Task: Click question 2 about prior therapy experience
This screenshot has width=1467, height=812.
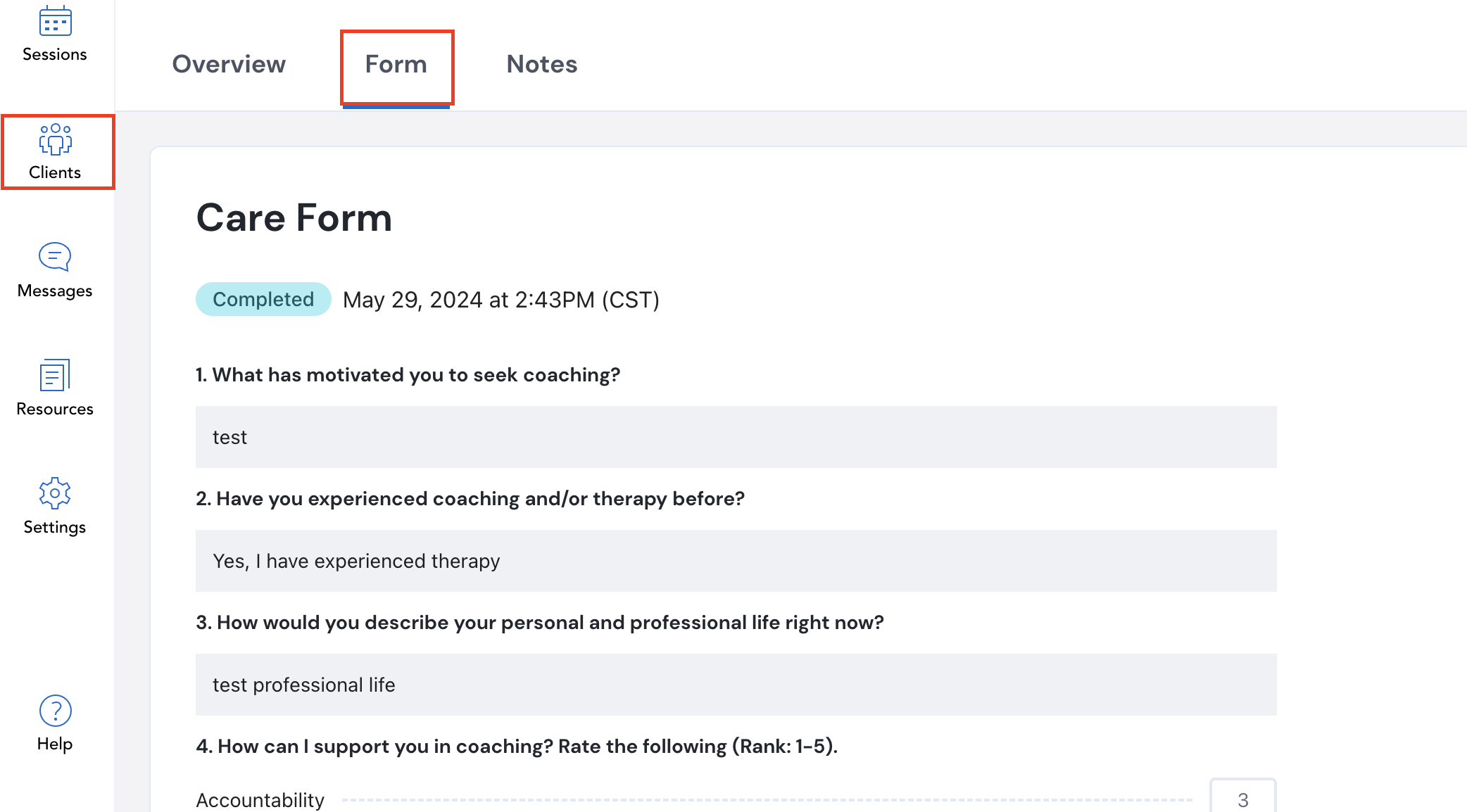Action: [470, 499]
